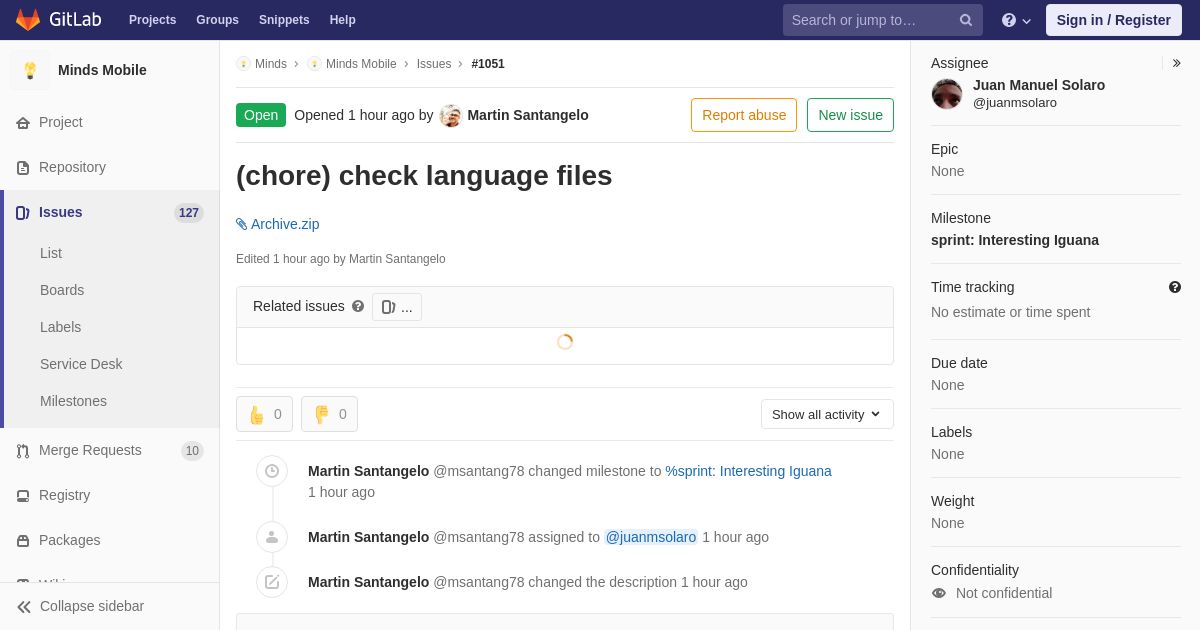Click the issues count badge 127
Image resolution: width=1200 pixels, height=630 pixels.
coord(189,213)
